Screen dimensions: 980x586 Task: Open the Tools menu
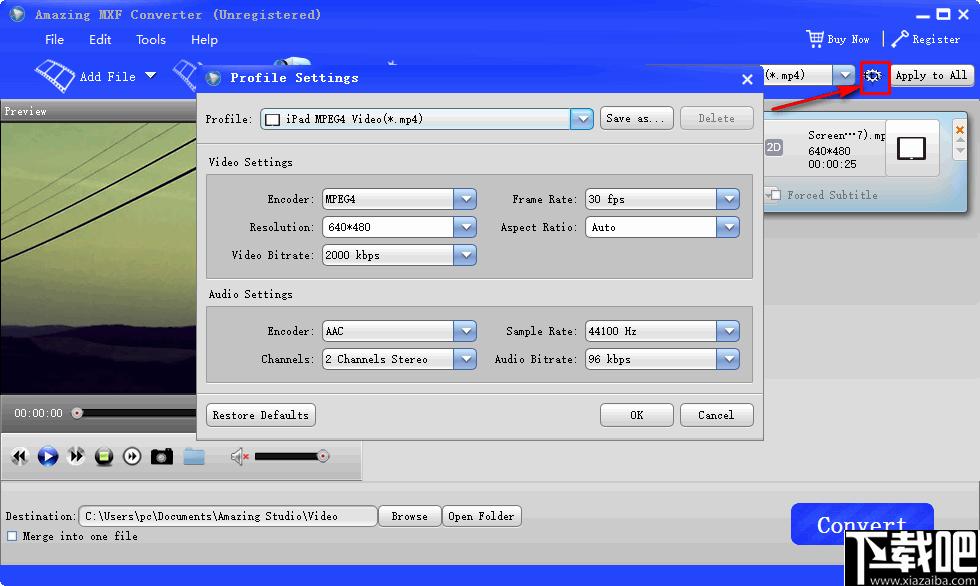[151, 39]
